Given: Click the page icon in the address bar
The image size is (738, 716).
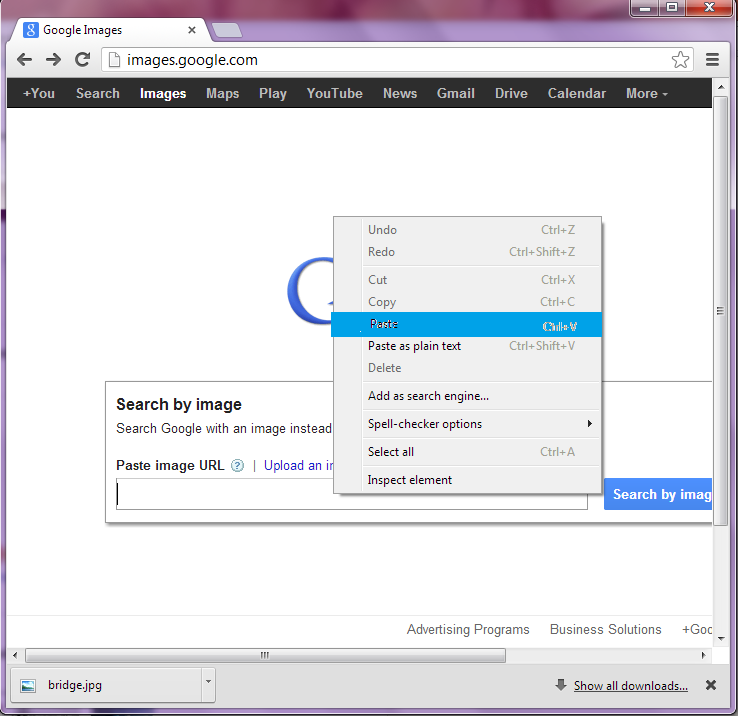Looking at the screenshot, I should 114,60.
